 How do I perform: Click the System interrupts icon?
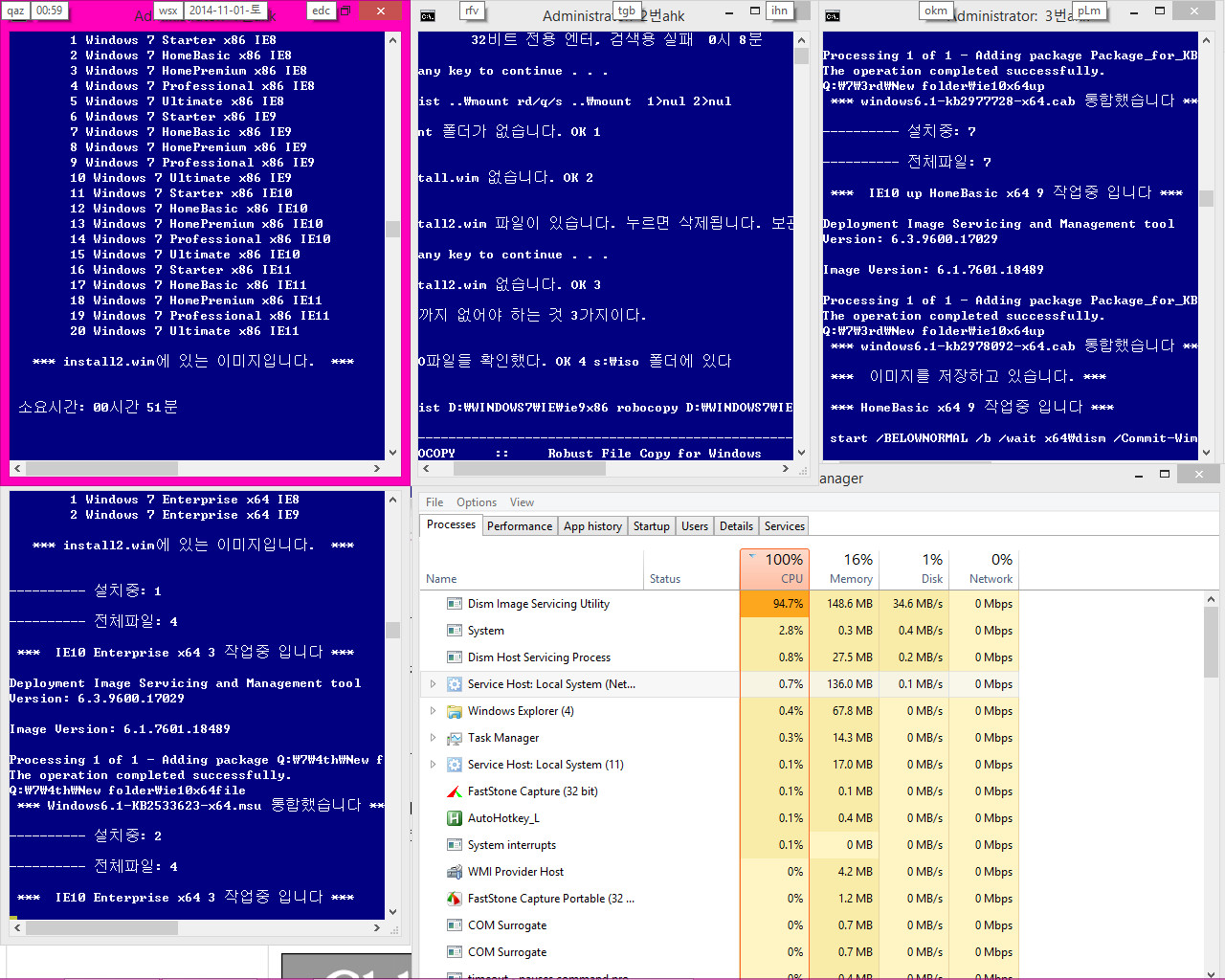click(x=455, y=845)
